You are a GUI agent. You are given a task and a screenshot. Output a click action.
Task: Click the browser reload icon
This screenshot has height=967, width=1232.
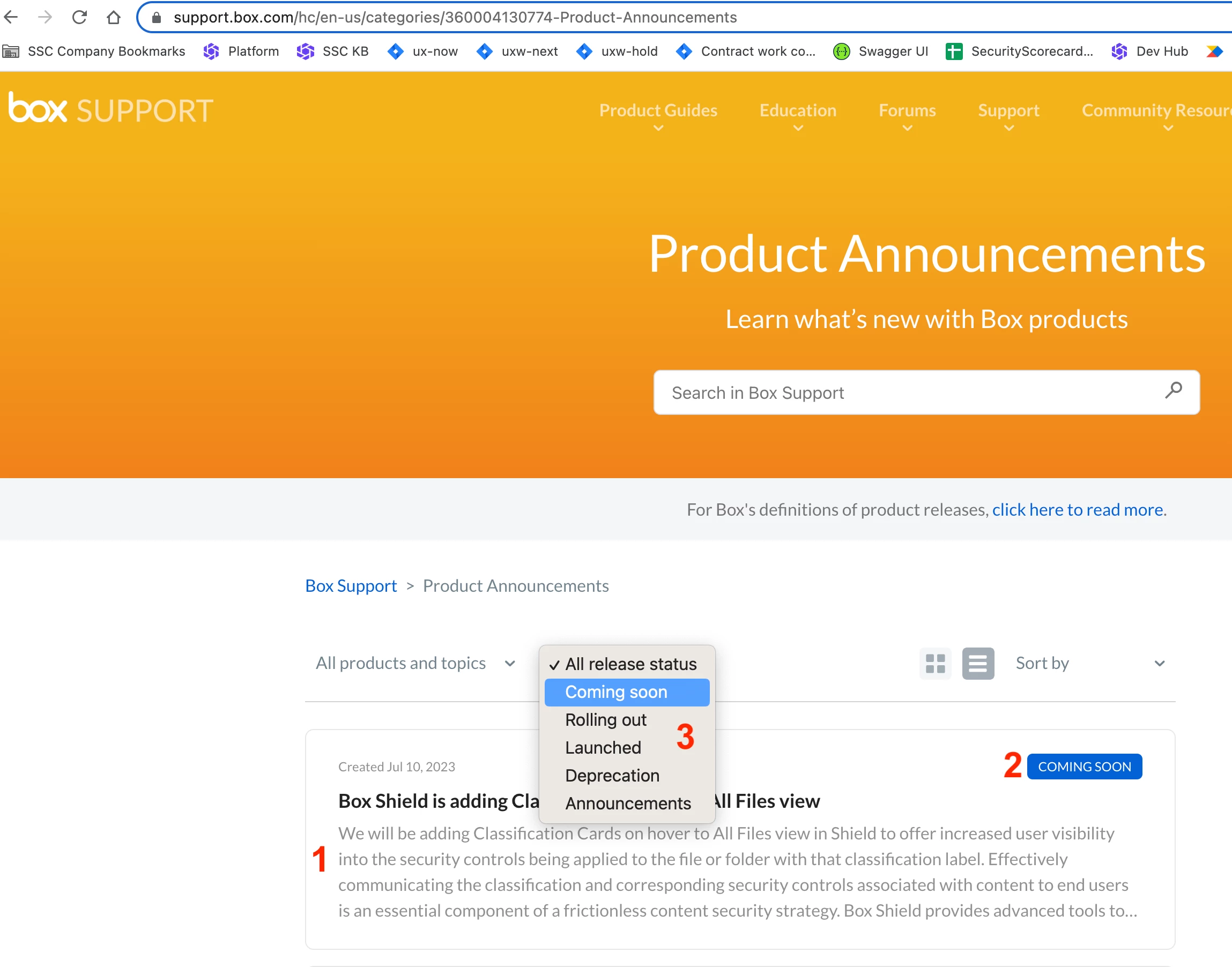pos(79,18)
